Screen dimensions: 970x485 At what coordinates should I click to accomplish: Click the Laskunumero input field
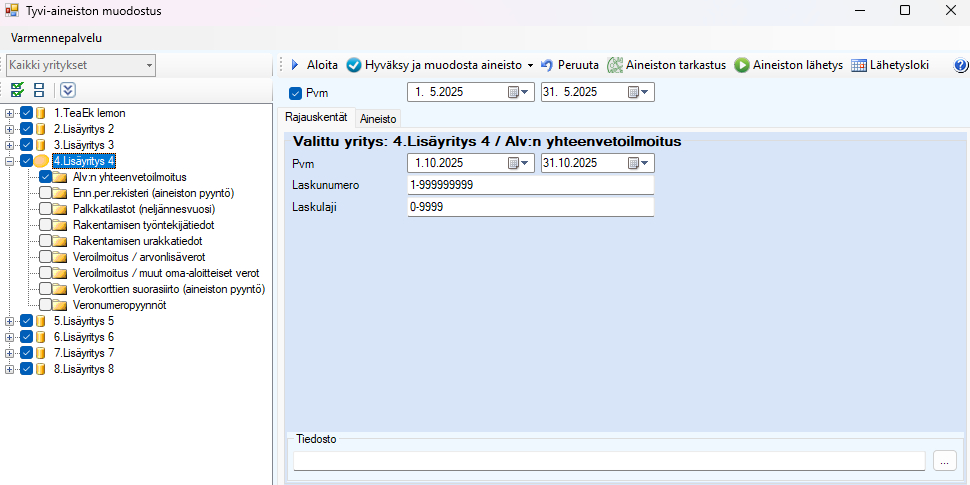tap(530, 185)
